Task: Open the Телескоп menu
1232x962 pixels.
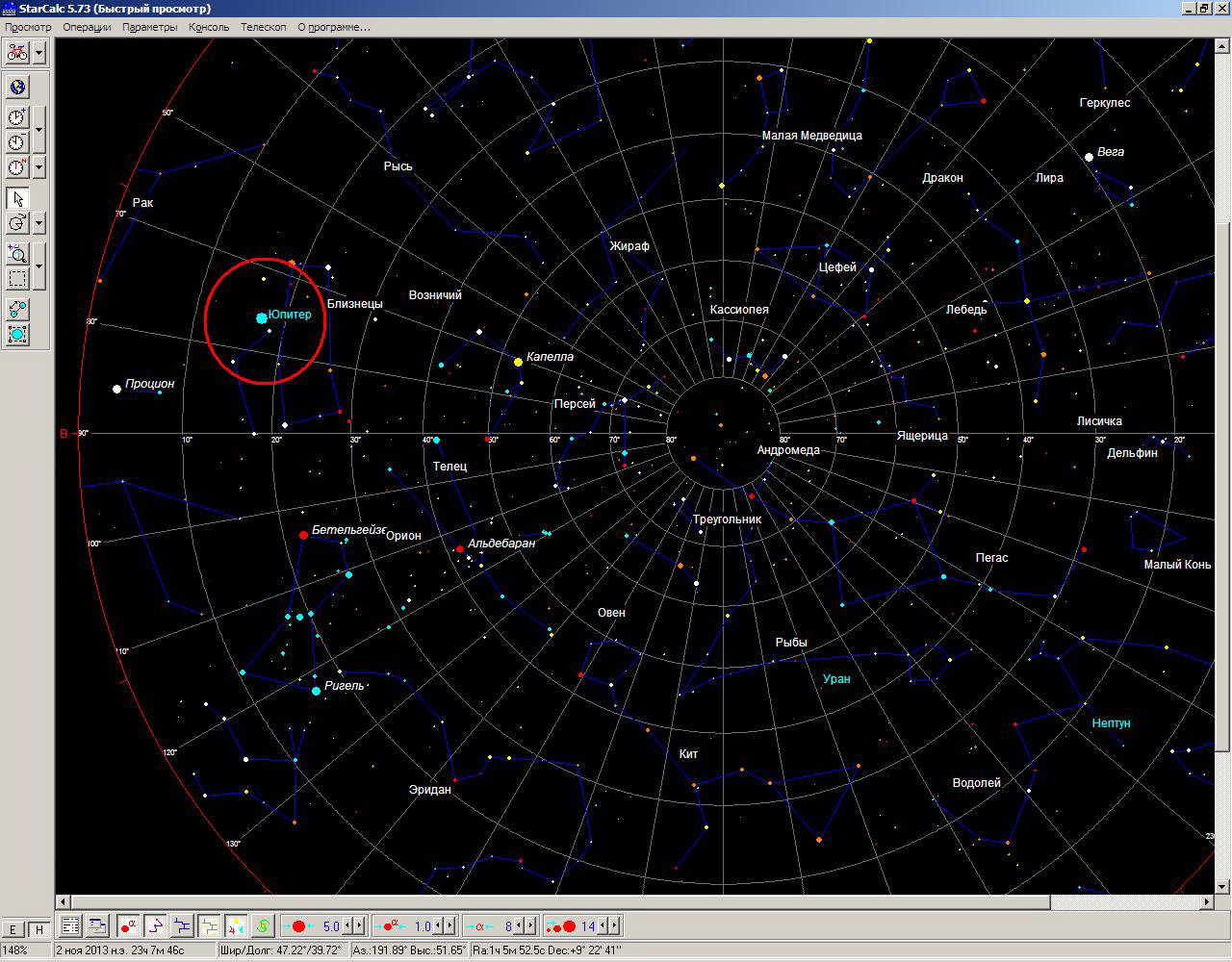Action: [264, 27]
